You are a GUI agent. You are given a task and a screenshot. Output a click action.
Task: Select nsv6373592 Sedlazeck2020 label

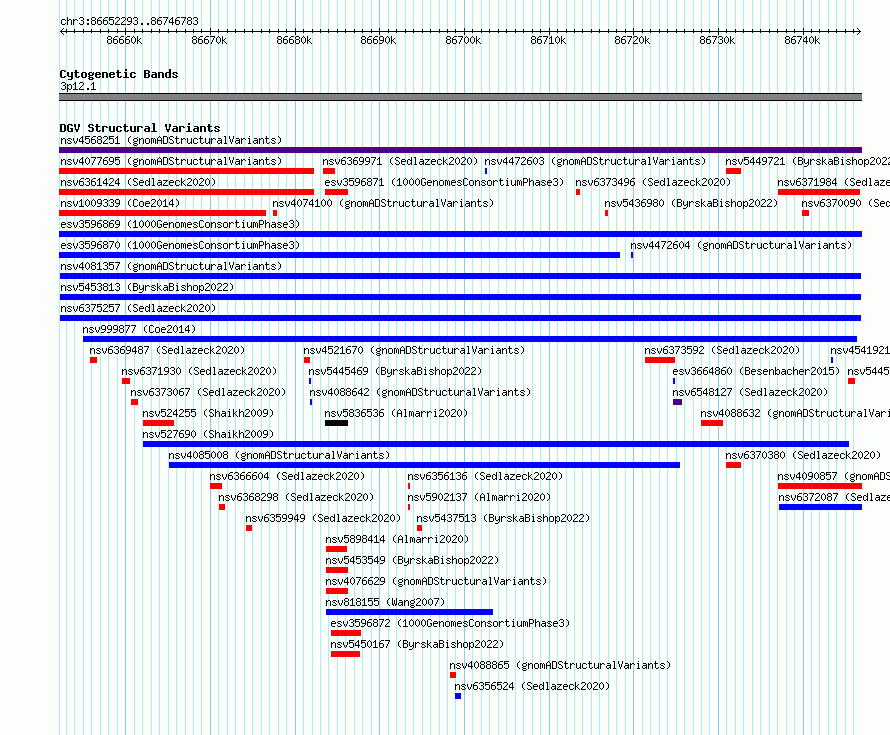pyautogui.click(x=723, y=350)
